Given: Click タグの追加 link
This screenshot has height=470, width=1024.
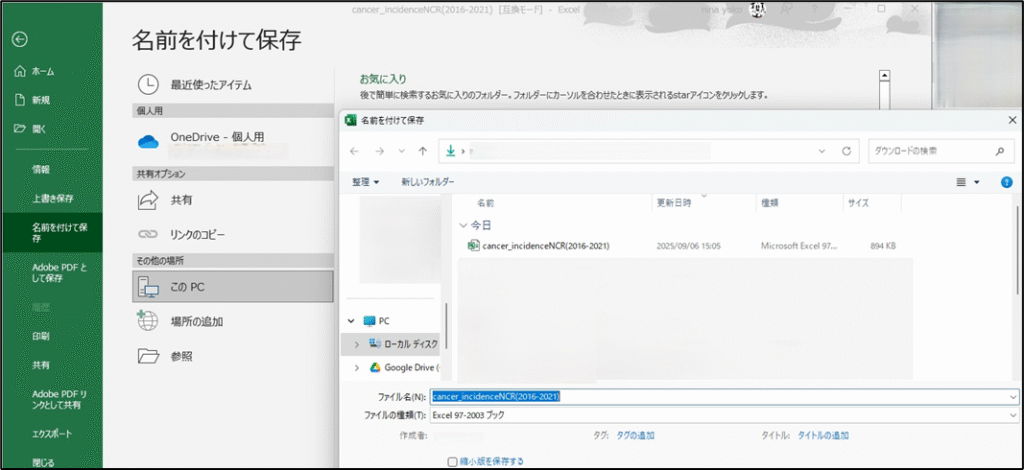Looking at the screenshot, I should click(635, 436).
